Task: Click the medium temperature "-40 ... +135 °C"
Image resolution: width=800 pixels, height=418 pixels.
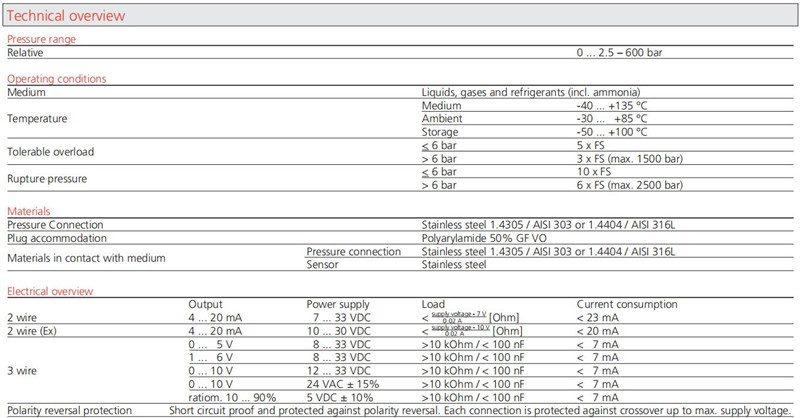Action: click(612, 105)
